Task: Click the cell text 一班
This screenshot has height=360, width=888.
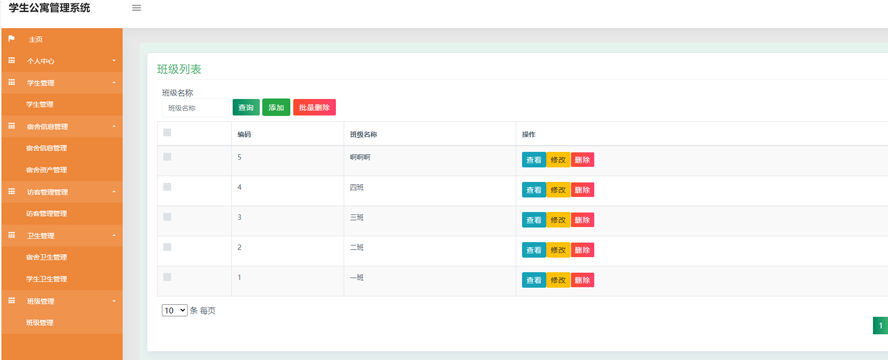Action: pyautogui.click(x=356, y=277)
